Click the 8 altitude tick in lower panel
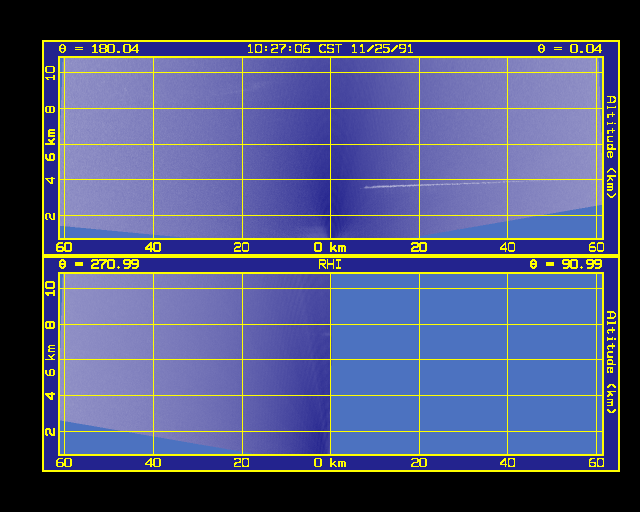This screenshot has width=640, height=512. pyautogui.click(x=51, y=325)
